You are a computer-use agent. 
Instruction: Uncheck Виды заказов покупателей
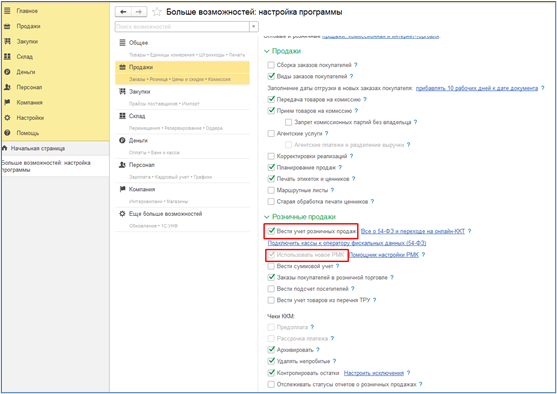click(x=271, y=76)
